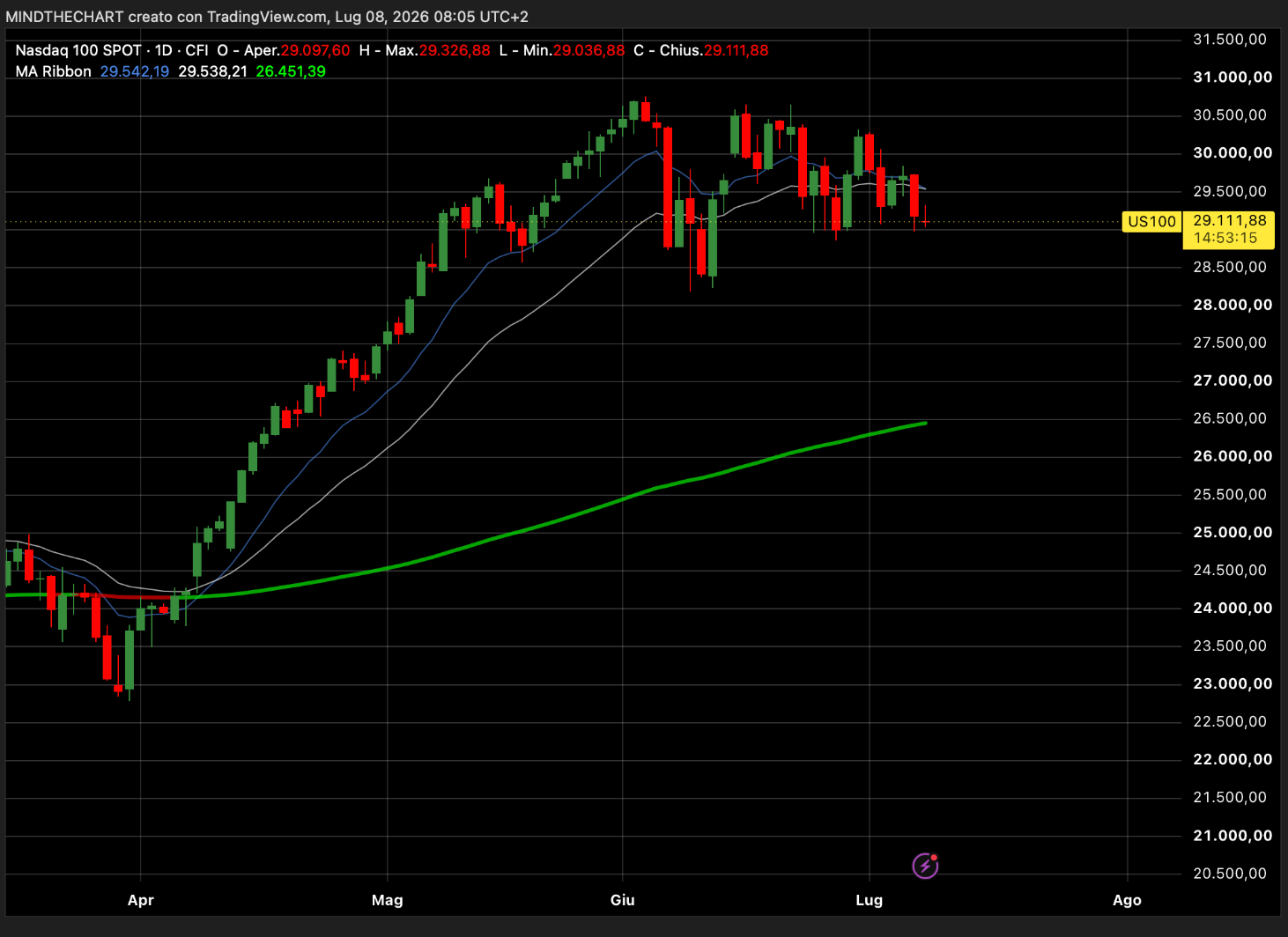This screenshot has width=1288, height=937.
Task: Click the green MA value 26.451,39
Action: pyautogui.click(x=291, y=71)
